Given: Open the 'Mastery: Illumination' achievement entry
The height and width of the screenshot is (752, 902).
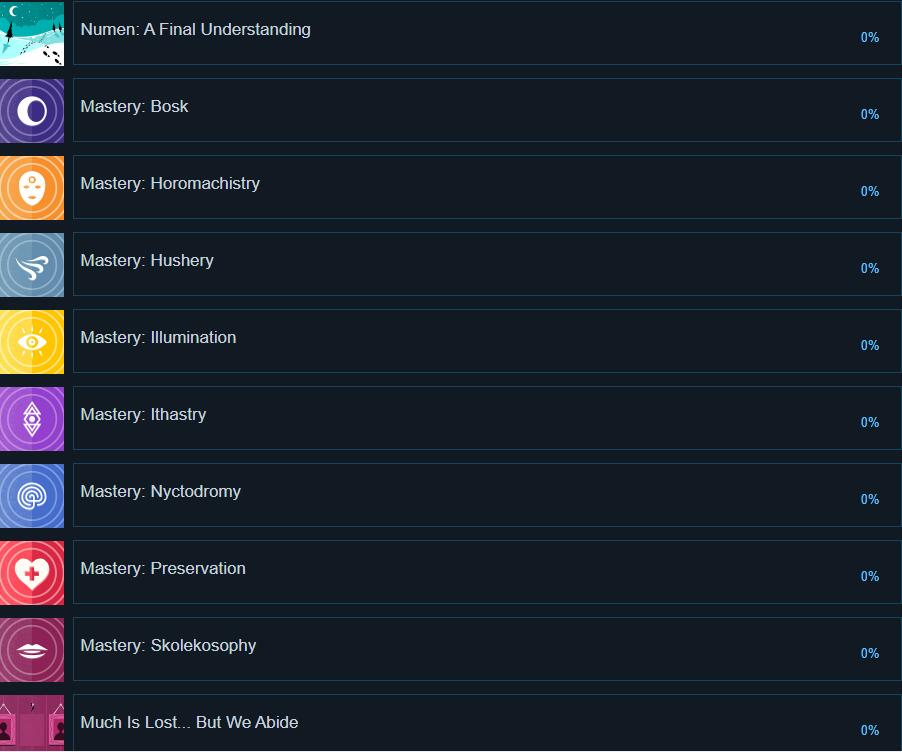Looking at the screenshot, I should point(158,338).
